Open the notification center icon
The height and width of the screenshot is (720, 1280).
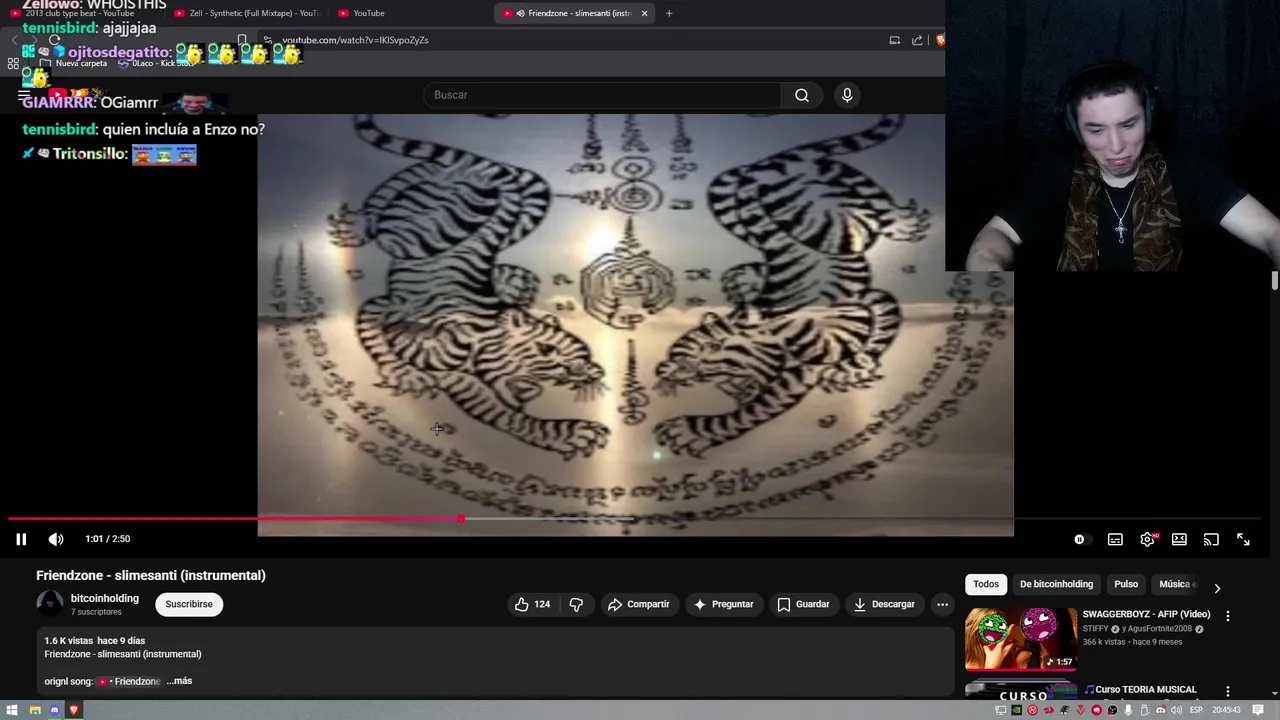1258,710
